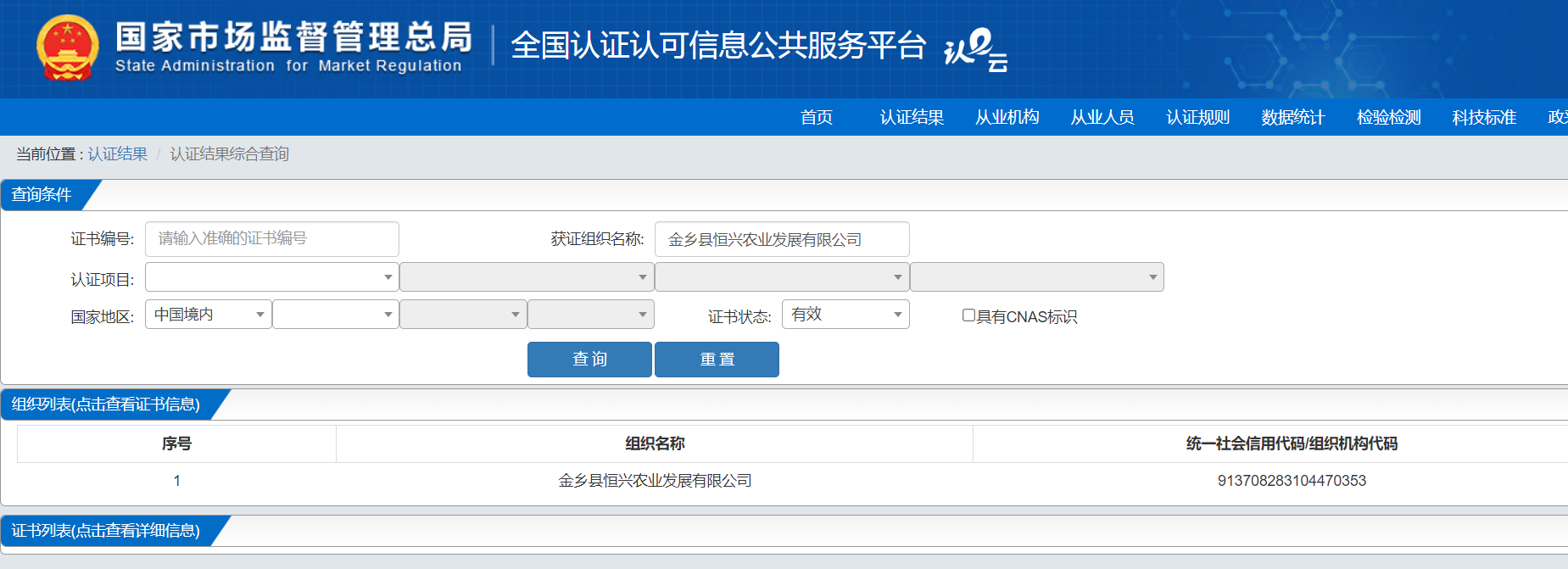The image size is (1568, 569).
Task: Click the 全国认证认可信息公共服务平台 title
Action: [718, 46]
